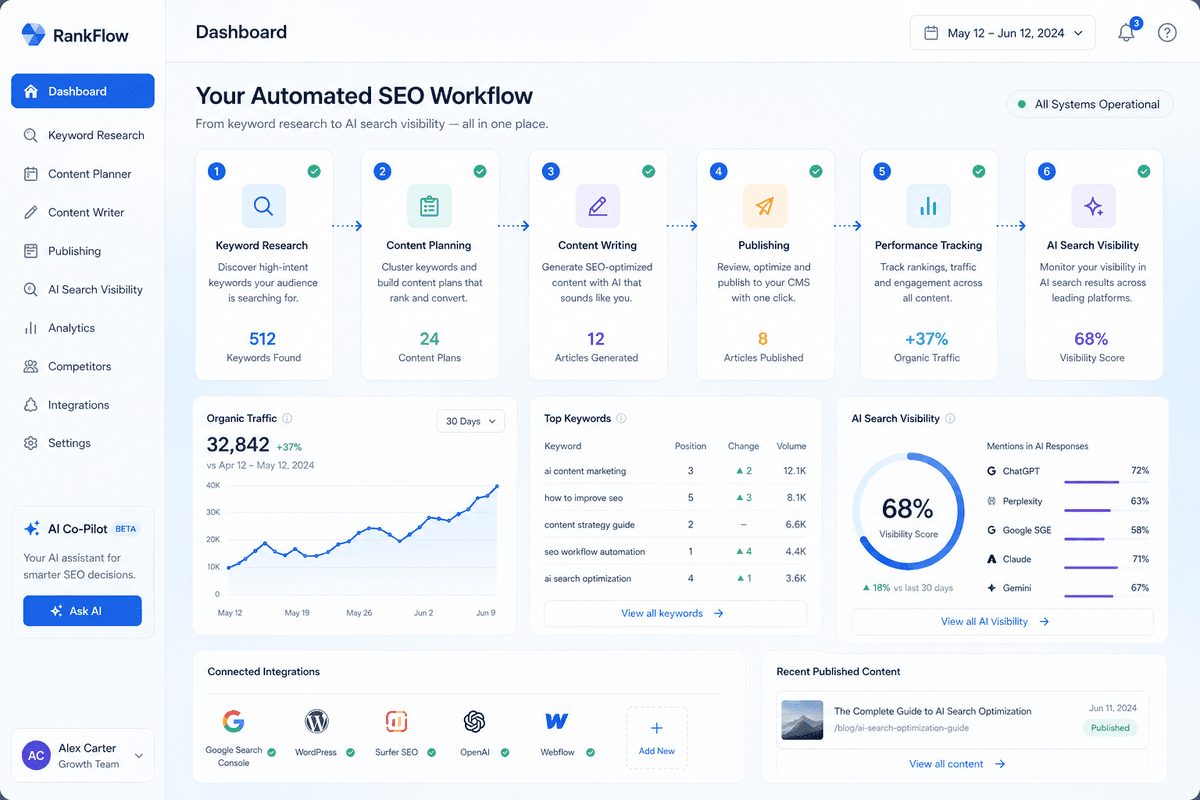This screenshot has width=1200, height=800.
Task: Click the AC user avatar
Action: pyautogui.click(x=36, y=756)
